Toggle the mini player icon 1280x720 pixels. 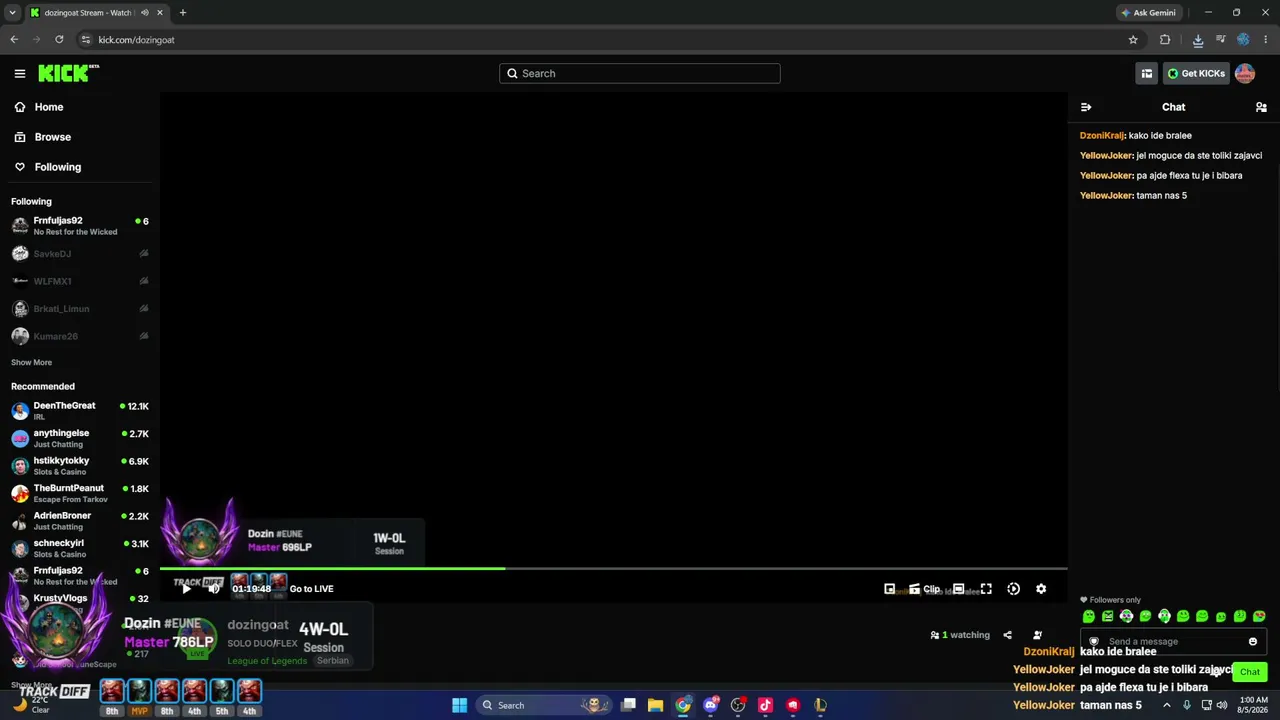(890, 589)
